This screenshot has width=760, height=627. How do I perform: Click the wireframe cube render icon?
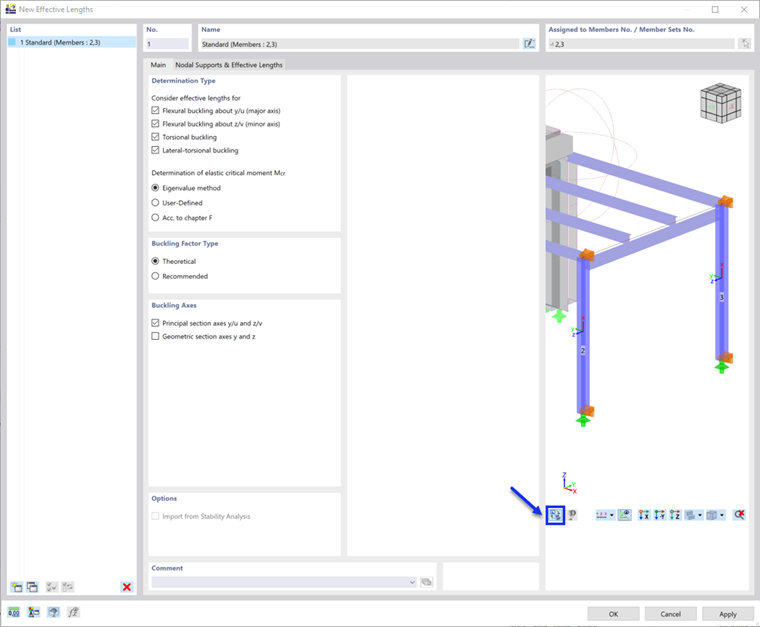coord(712,515)
